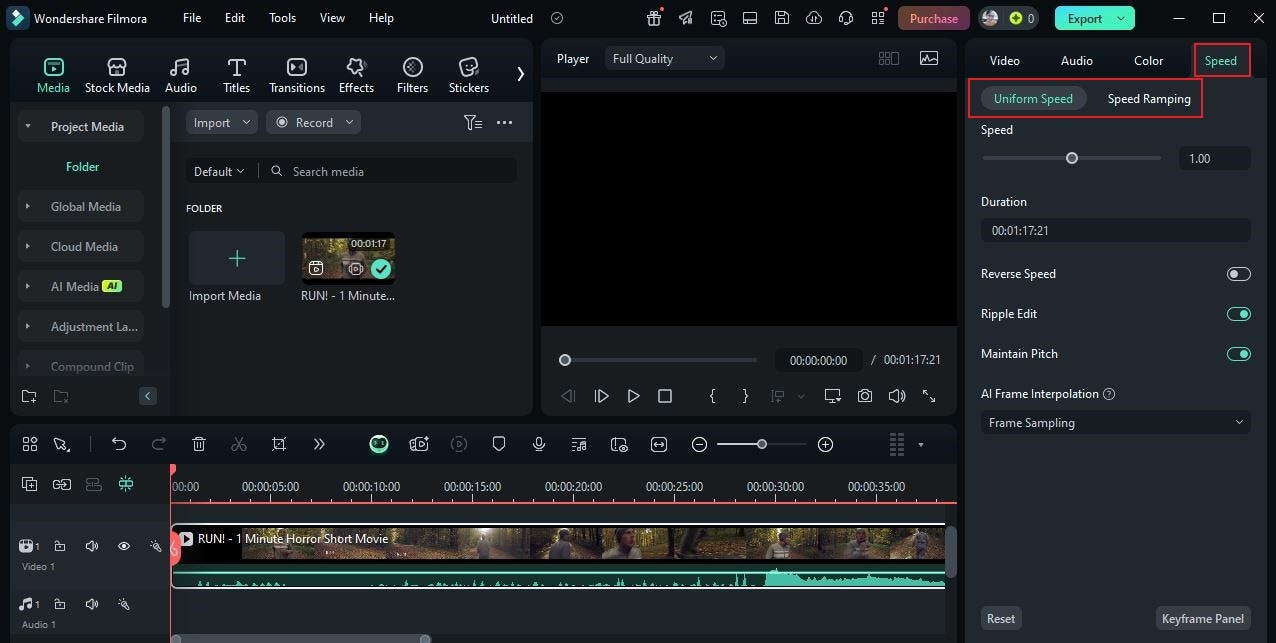Open the Filters library tab
This screenshot has height=643, width=1276.
412,75
